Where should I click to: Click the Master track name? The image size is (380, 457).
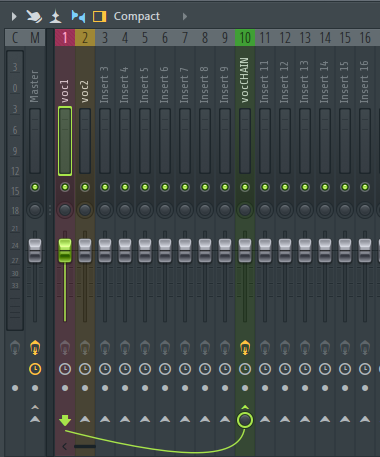tap(34, 86)
